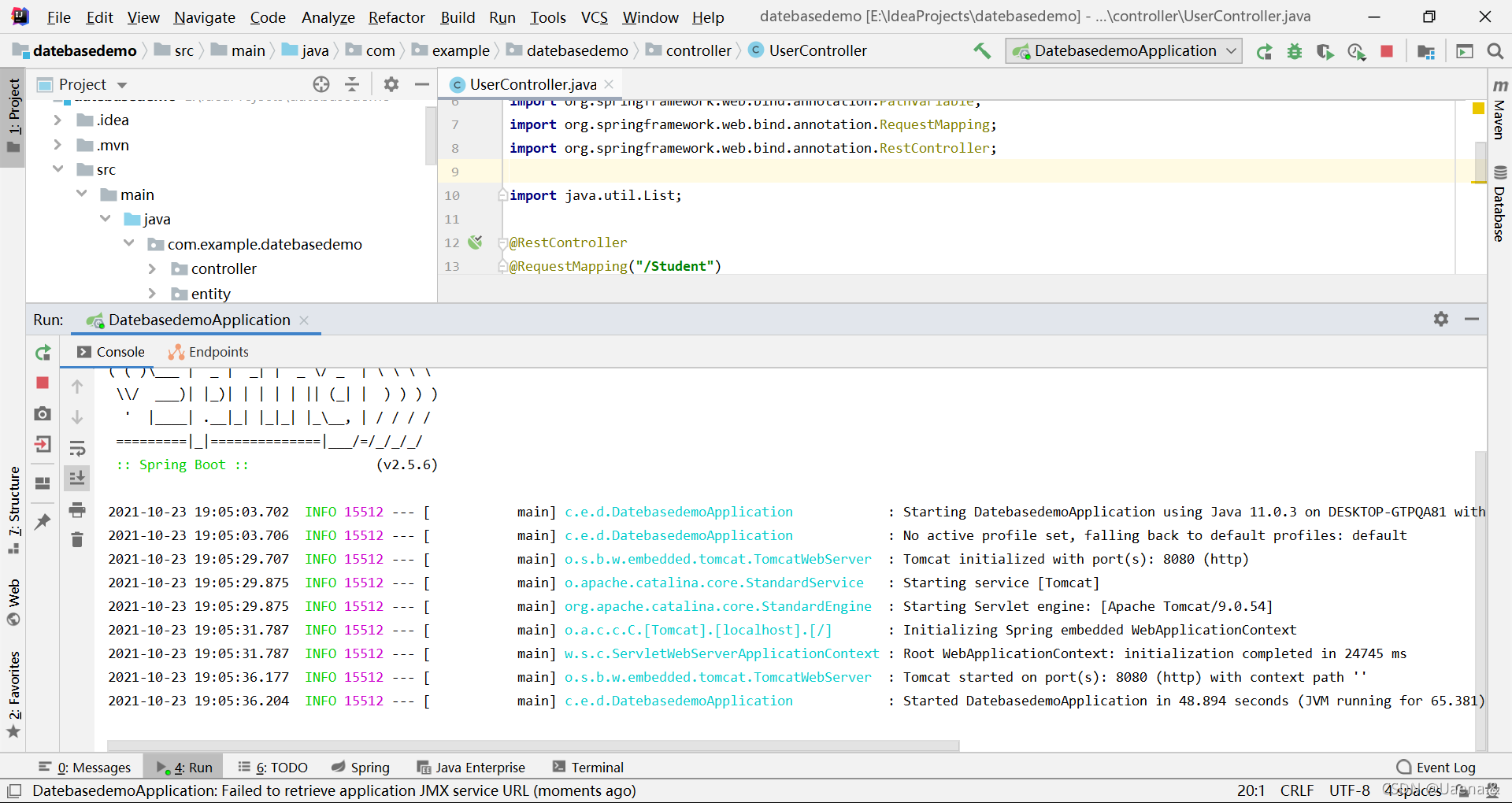Screen dimensions: 1512x803
Task: Restore layout icon in Run sidebar
Action: point(43,483)
